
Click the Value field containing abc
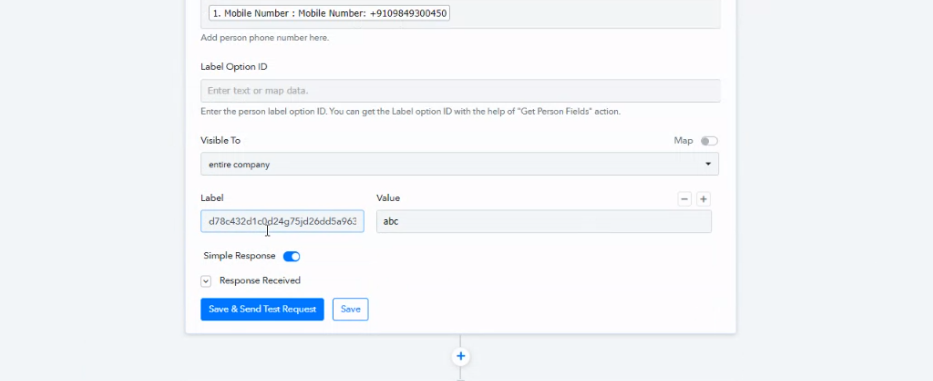[544, 221]
